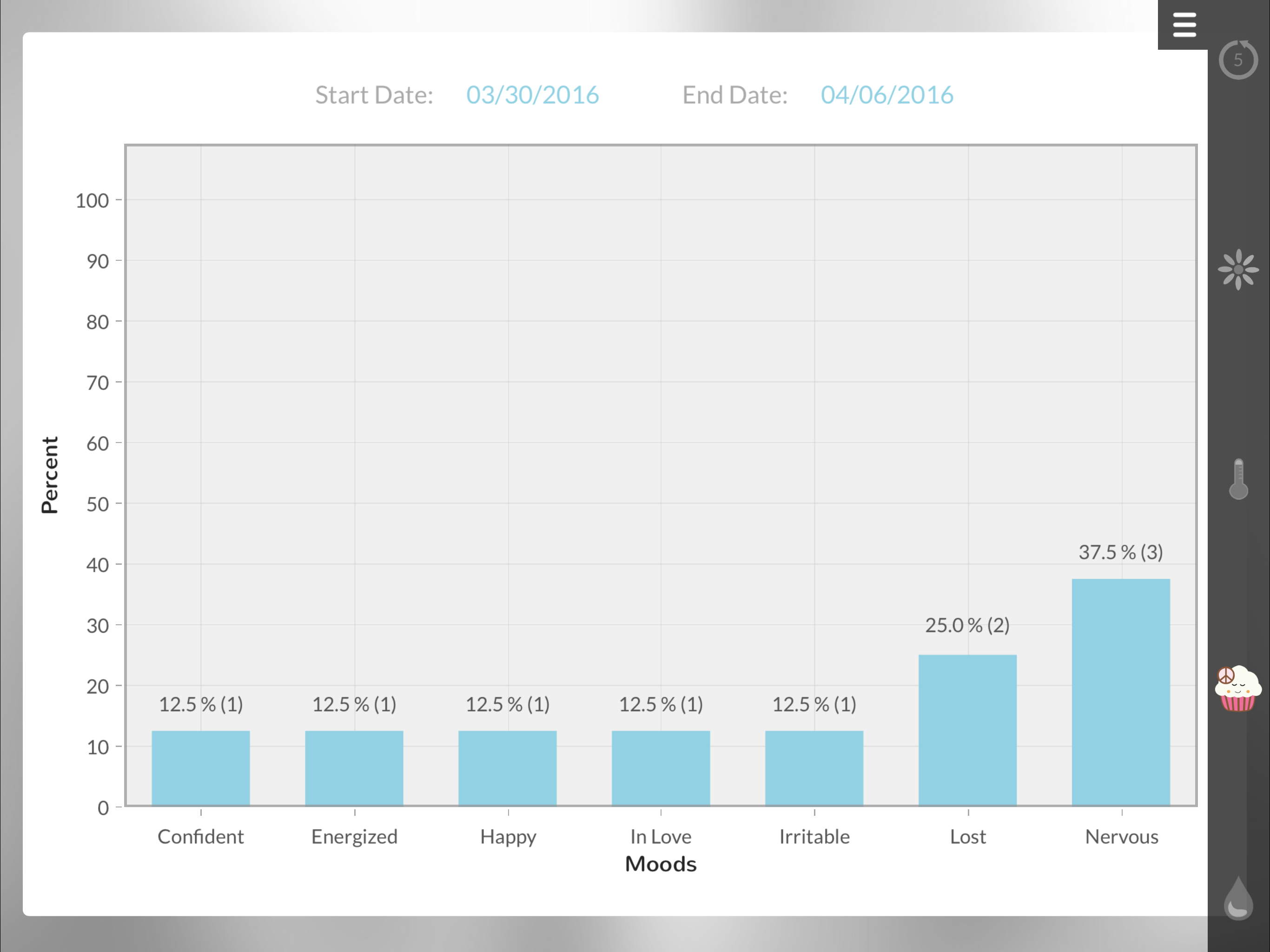Select the Happy bar in chart

[x=508, y=767]
